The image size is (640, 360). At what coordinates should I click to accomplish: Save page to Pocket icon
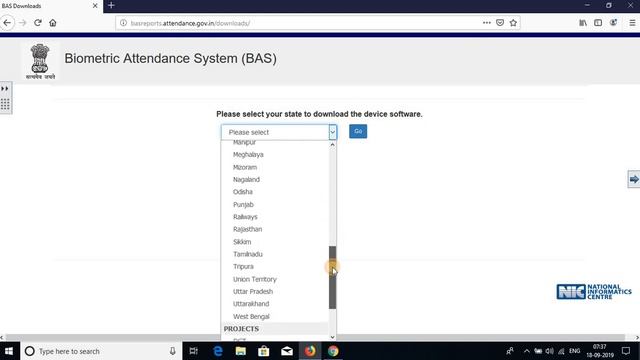click(500, 23)
